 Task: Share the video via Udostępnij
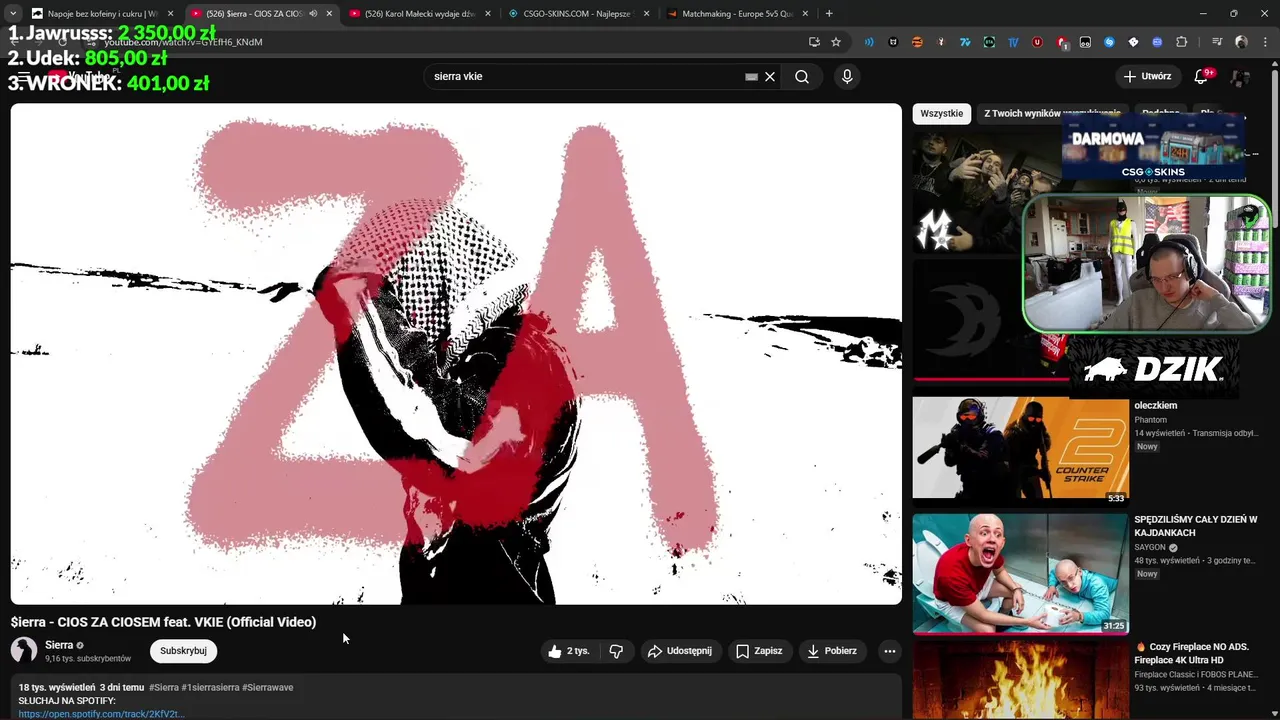[x=680, y=651]
